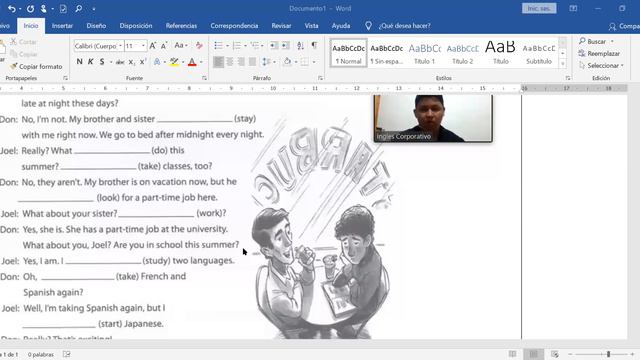Switch to print layout view
640x360 pixels.
coord(533,354)
